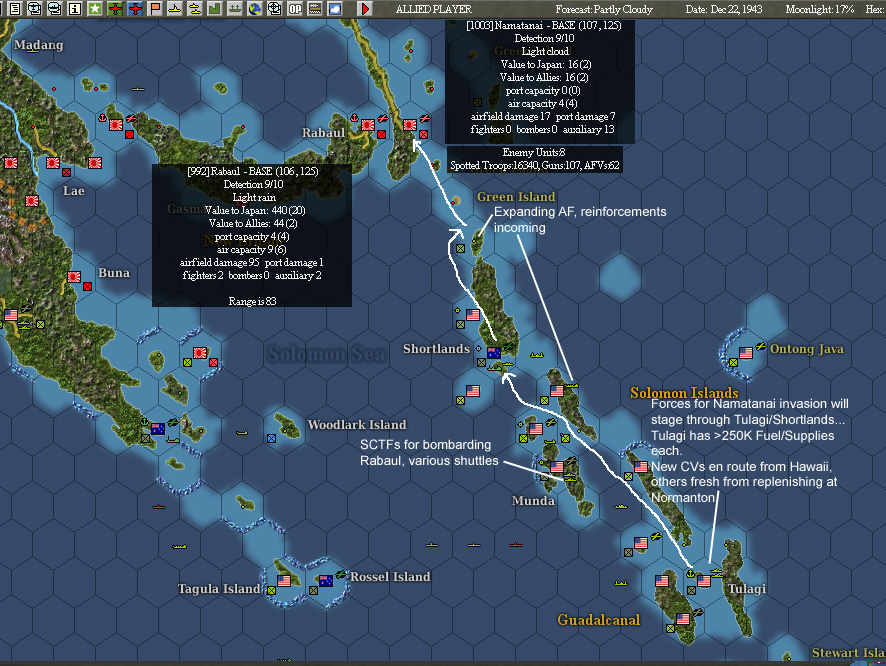Click the single yellow ship toolbar icon
Image resolution: width=886 pixels, height=666 pixels.
(175, 8)
